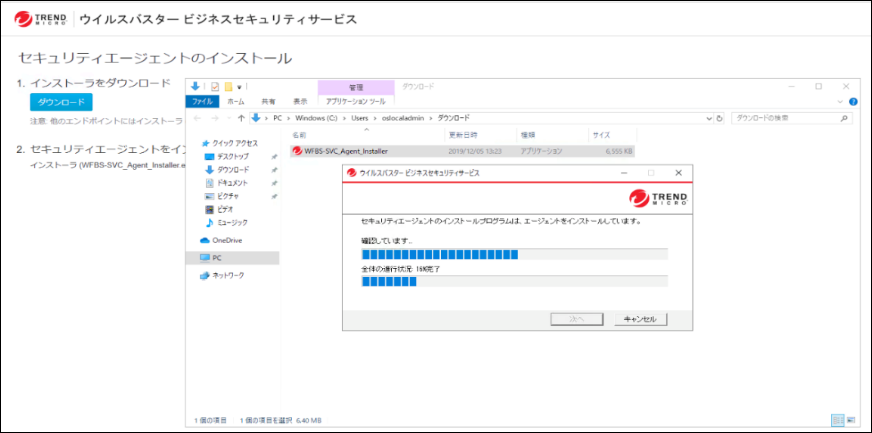
Task: Open OneDrive in the navigation pane
Action: (x=226, y=240)
